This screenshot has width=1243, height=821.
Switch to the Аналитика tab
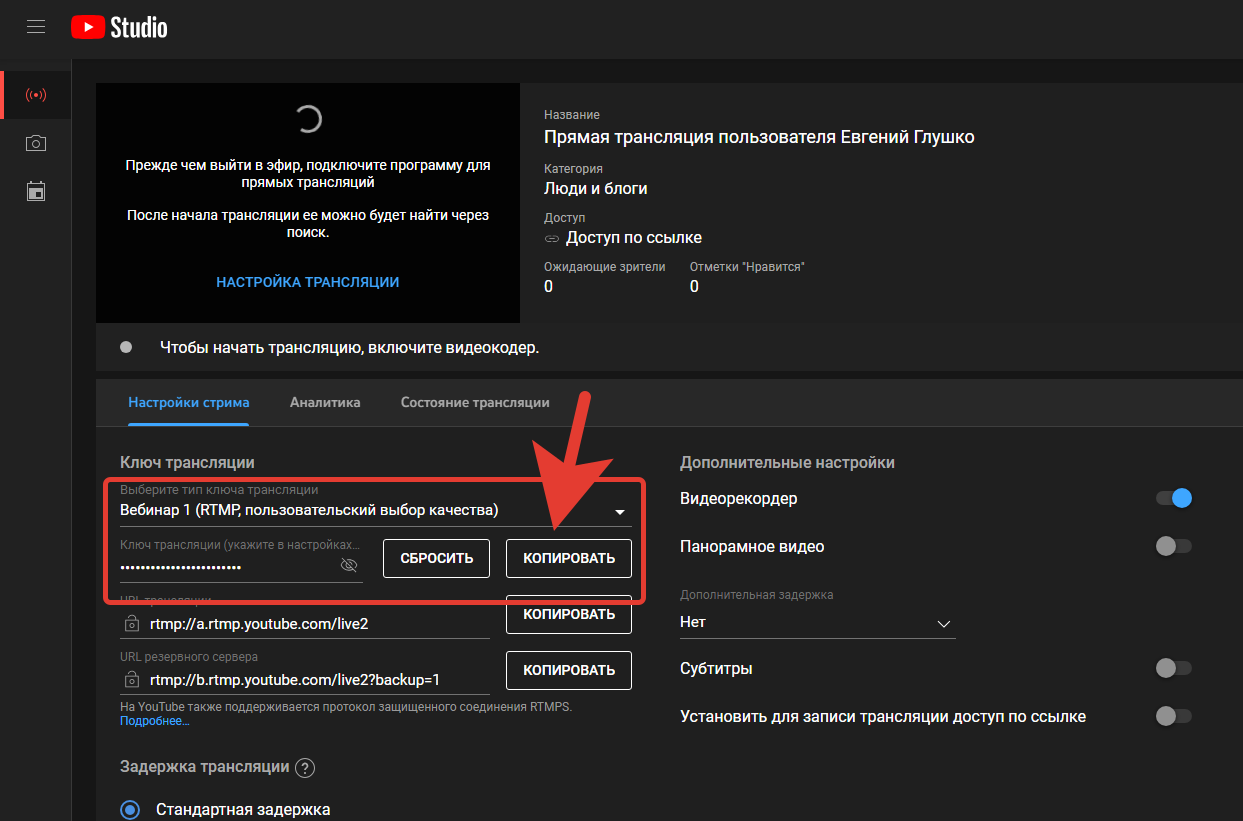pyautogui.click(x=325, y=402)
